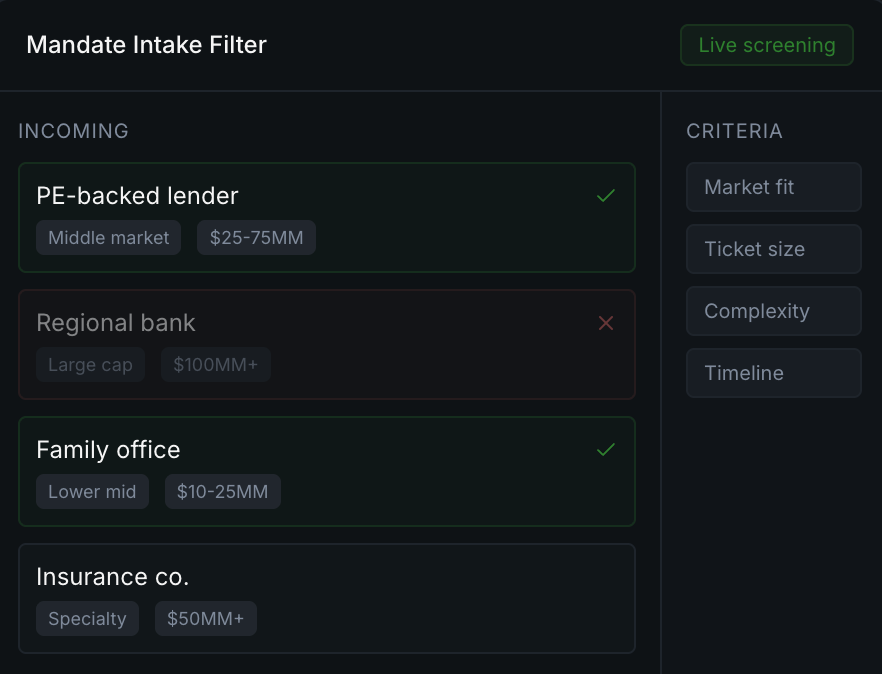882x674 pixels.
Task: Click the Lower mid tag
Action: pos(92,492)
